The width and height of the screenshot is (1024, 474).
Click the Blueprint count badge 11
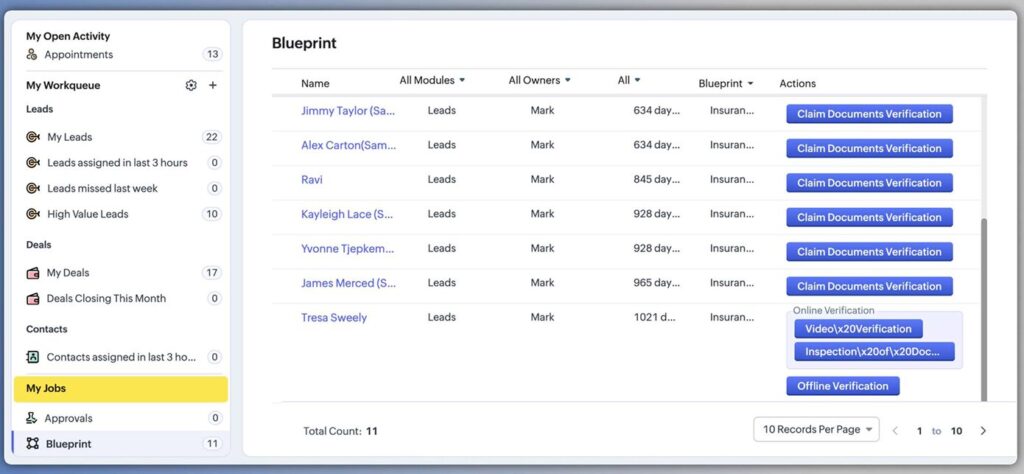(x=212, y=444)
